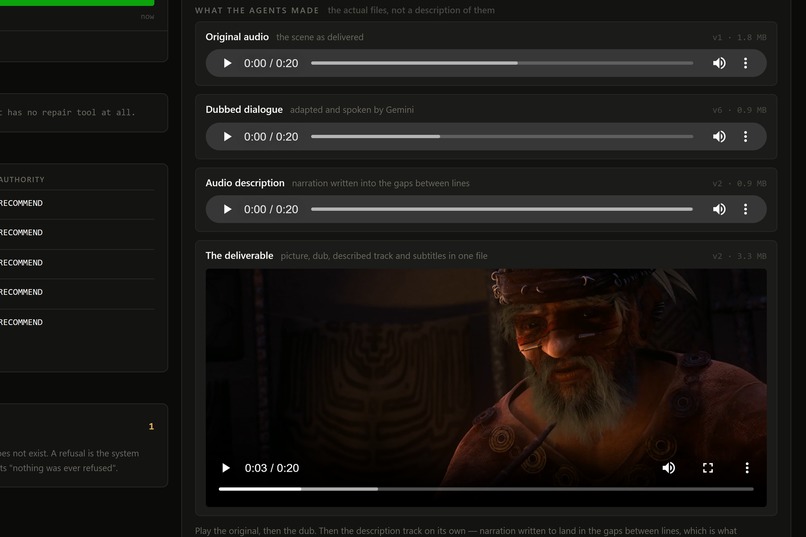Image resolution: width=806 pixels, height=537 pixels.
Task: Seek within the Original audio progress bar
Action: pos(502,63)
